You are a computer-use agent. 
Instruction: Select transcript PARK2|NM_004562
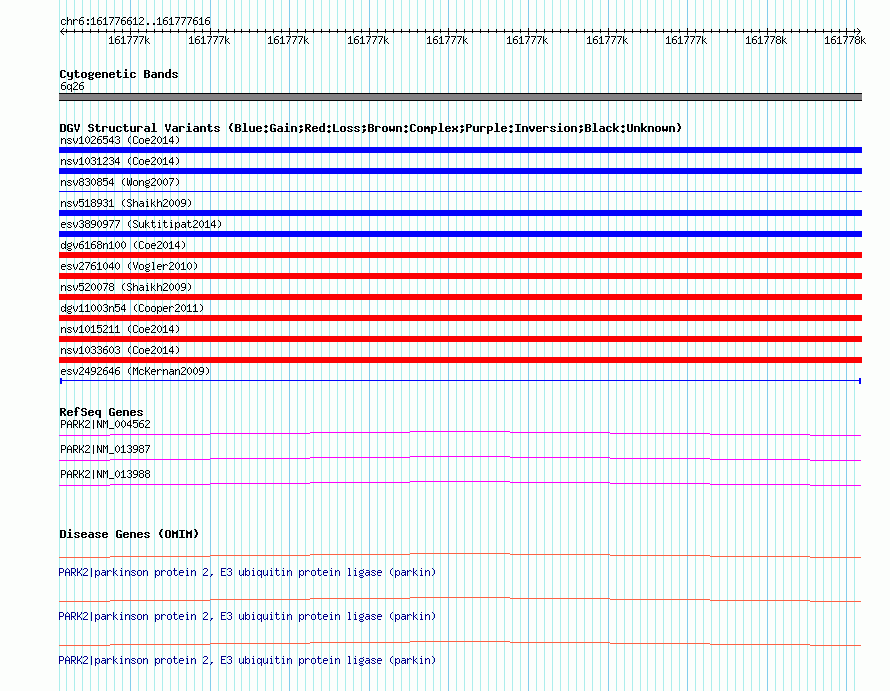pyautogui.click(x=105, y=425)
